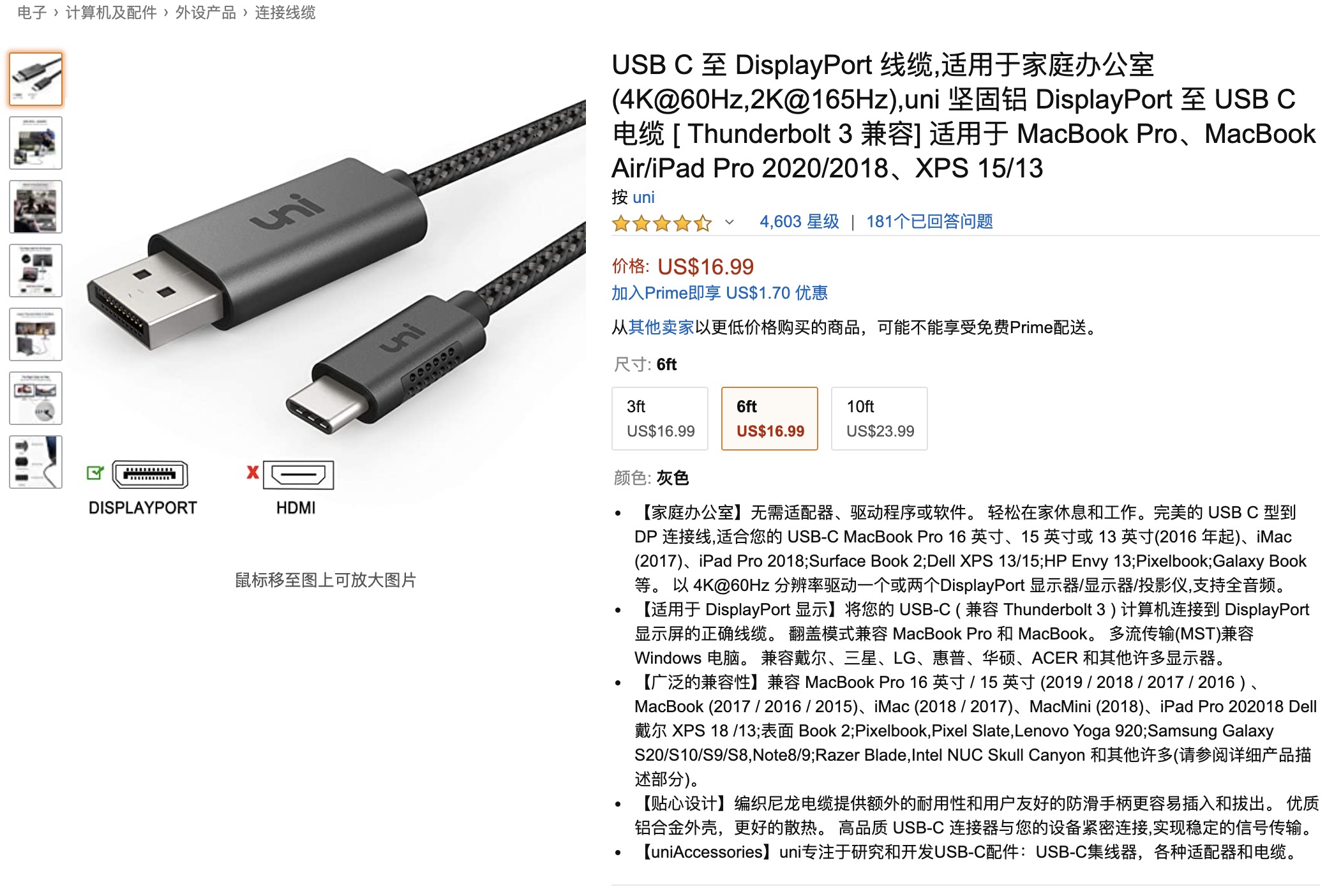1334x896 pixels.
Task: Select the seventh product thumbnail image
Action: pyautogui.click(x=36, y=462)
